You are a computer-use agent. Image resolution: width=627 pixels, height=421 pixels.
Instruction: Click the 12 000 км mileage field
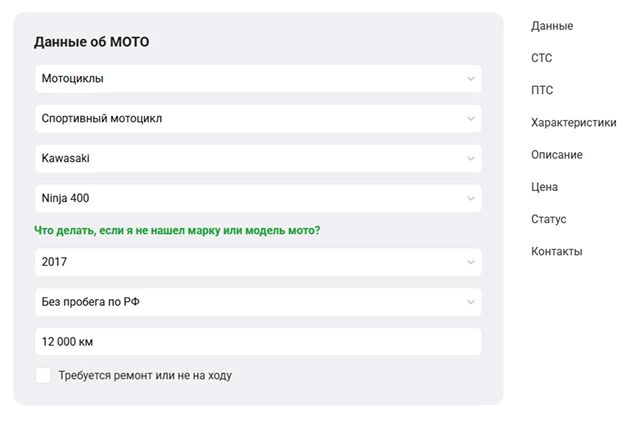(x=257, y=342)
